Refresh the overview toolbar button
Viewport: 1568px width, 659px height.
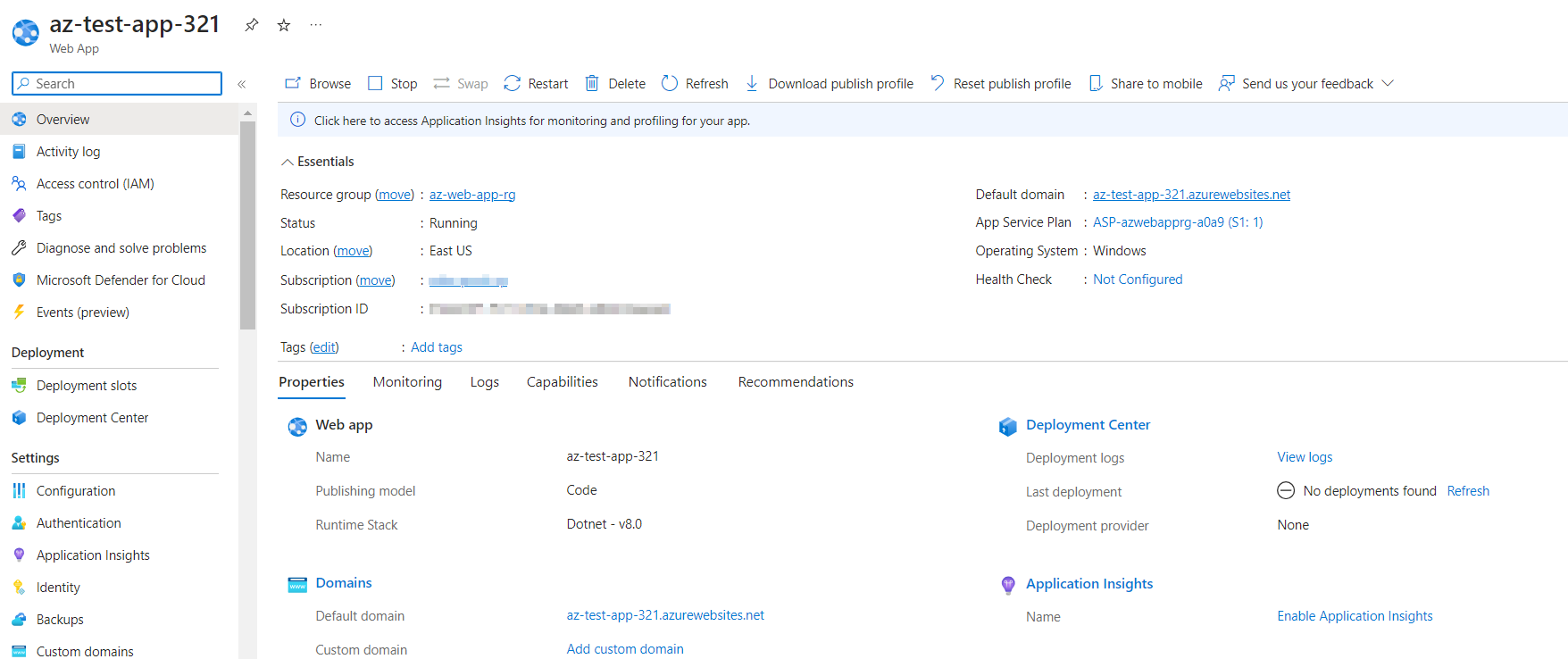point(695,84)
